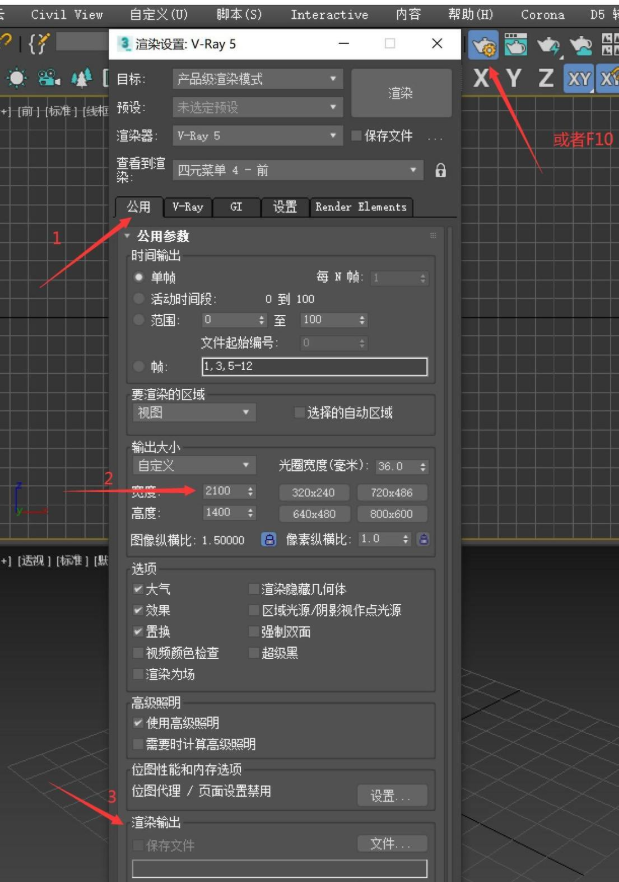Switch to the Settings tab
619x882 pixels.
point(285,207)
